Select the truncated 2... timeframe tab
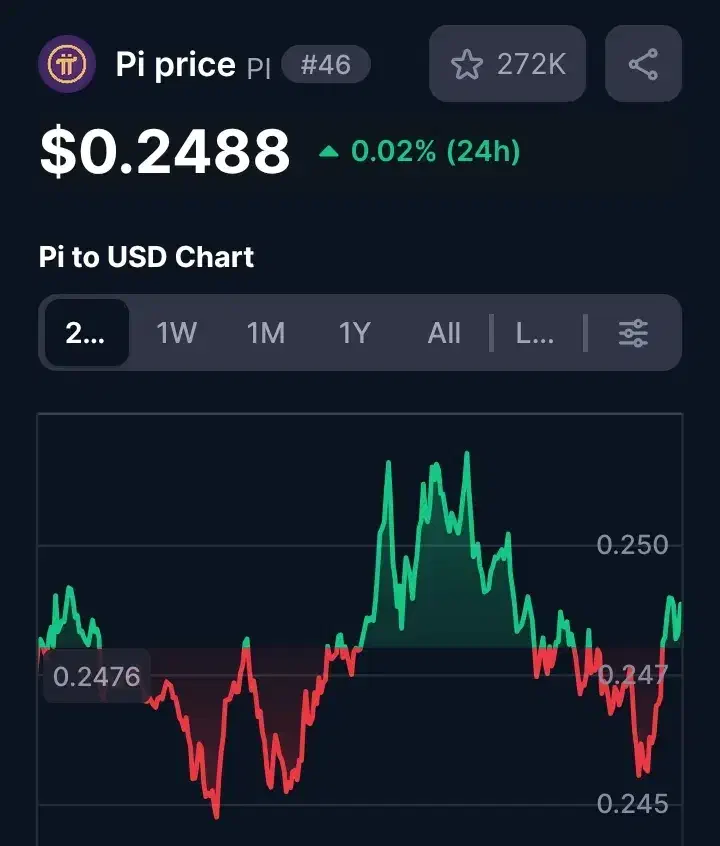 pyautogui.click(x=86, y=333)
